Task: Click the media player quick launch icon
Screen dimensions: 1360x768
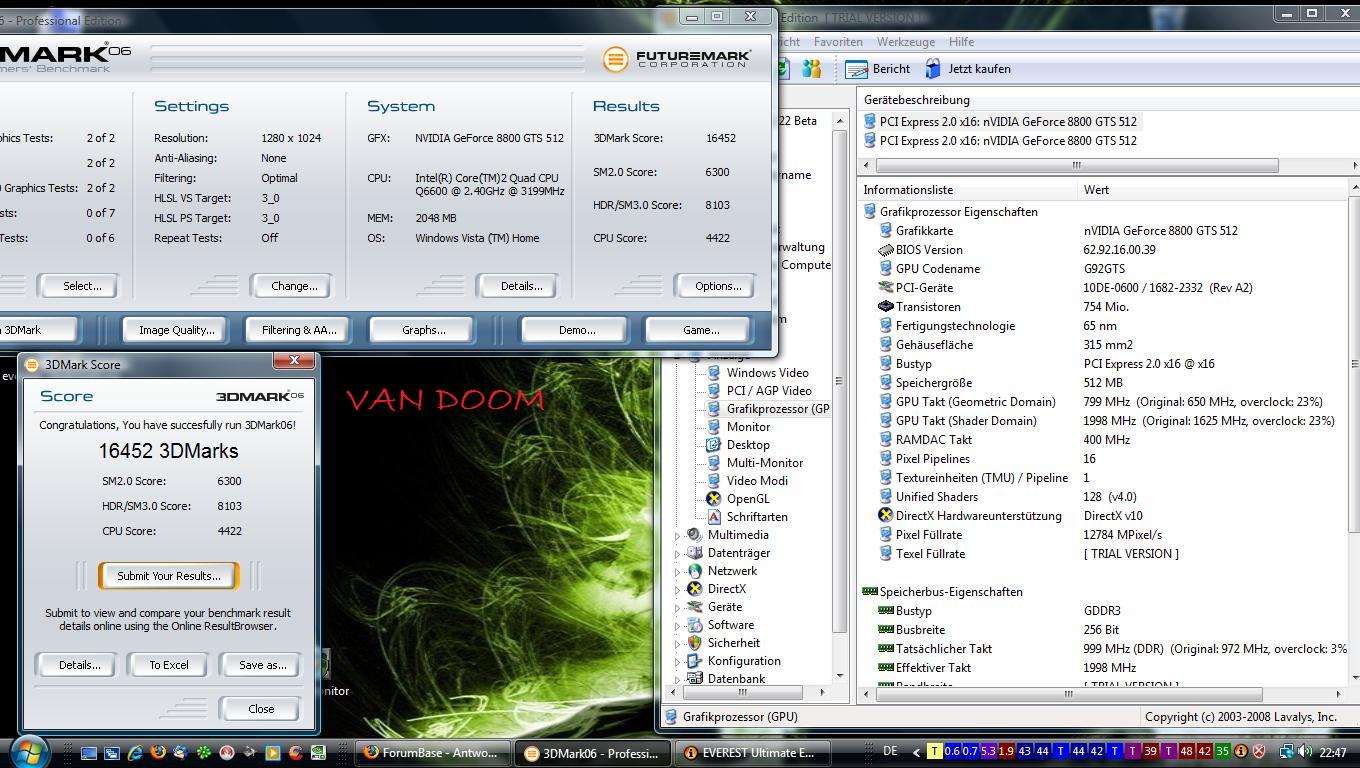Action: [x=272, y=753]
